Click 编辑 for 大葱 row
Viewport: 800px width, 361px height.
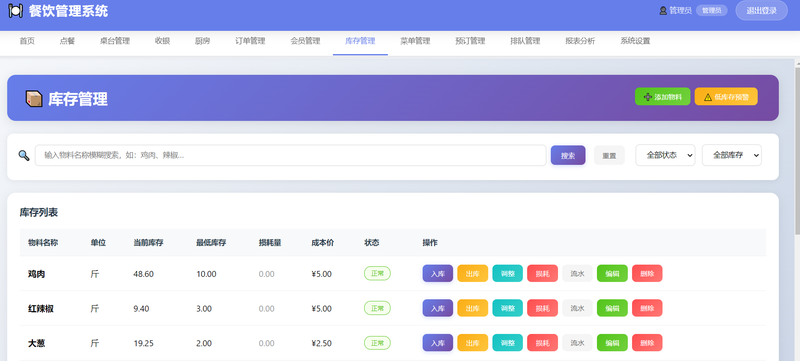612,343
